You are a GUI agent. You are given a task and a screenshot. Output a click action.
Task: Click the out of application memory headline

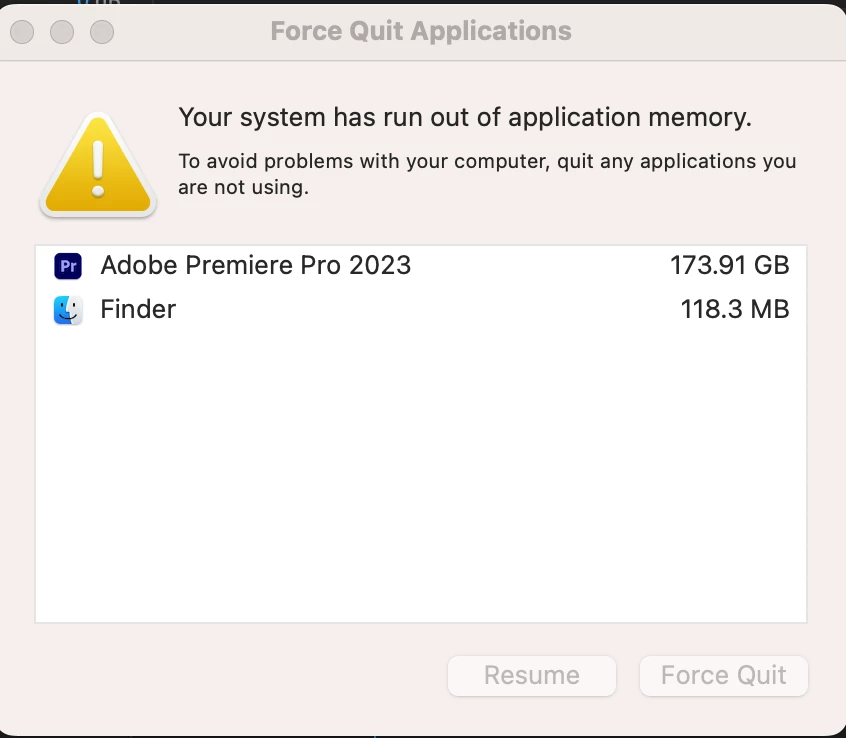[x=464, y=118]
